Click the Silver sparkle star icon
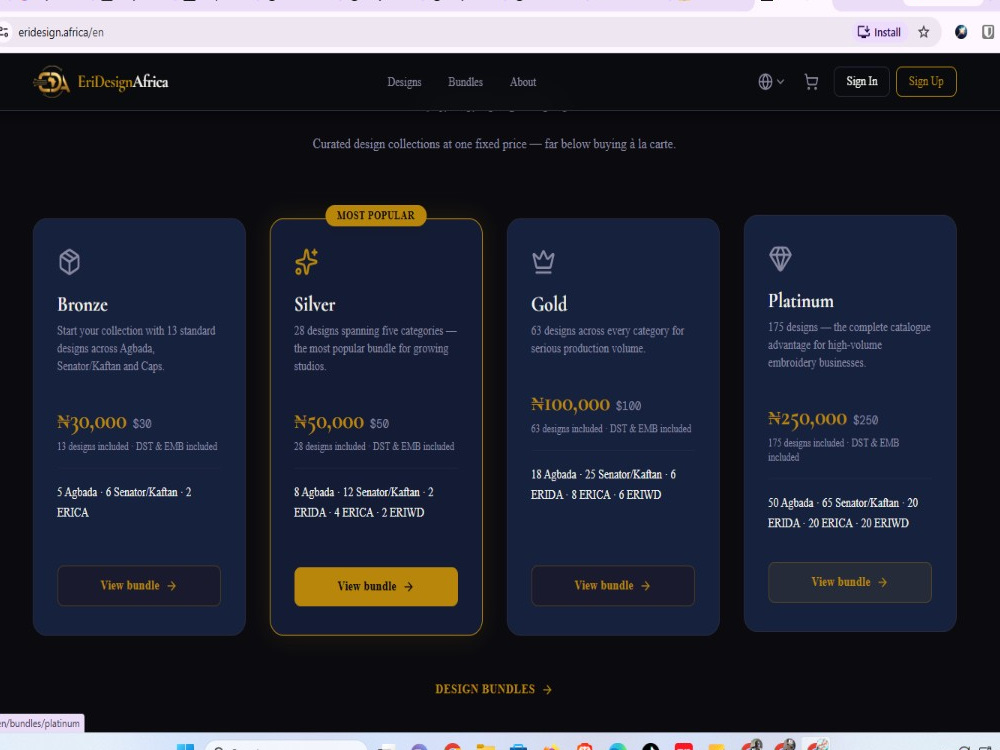 (x=306, y=261)
